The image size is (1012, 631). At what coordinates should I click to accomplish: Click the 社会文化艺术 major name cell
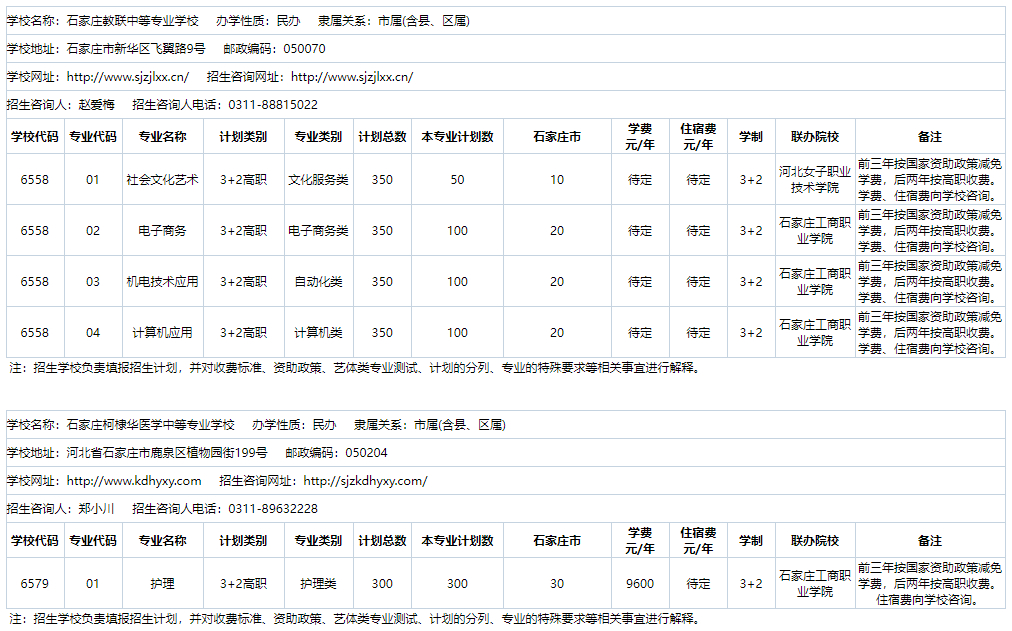162,180
